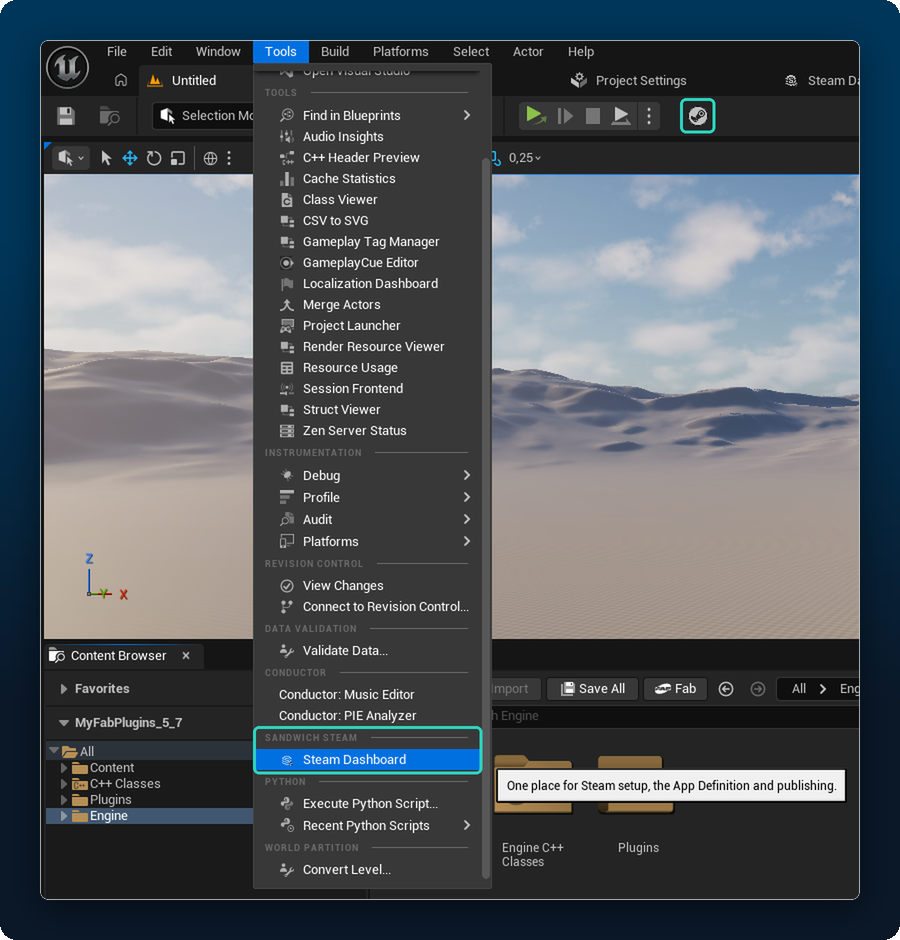Click the Steam Dashboard toolbar icon
The height and width of the screenshot is (940, 900).
pyautogui.click(x=697, y=116)
